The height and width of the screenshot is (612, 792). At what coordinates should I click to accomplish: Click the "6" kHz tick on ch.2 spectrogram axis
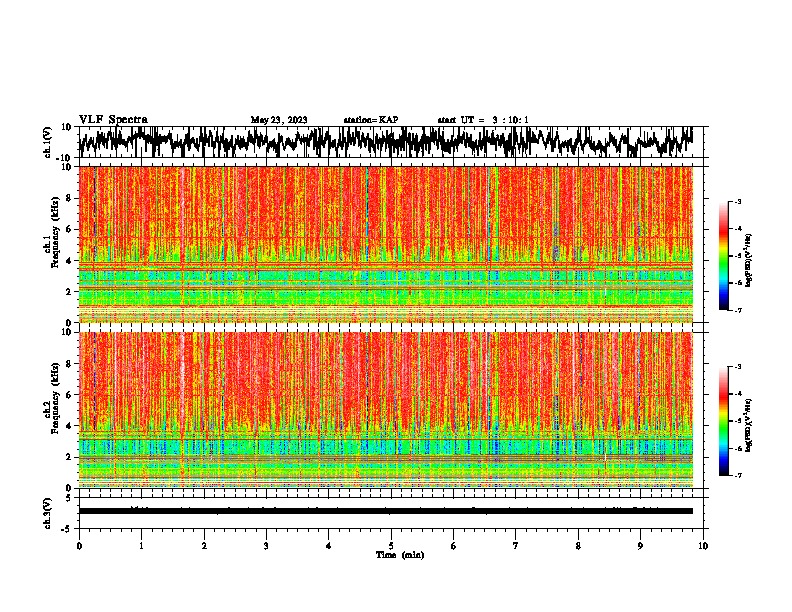(x=70, y=394)
